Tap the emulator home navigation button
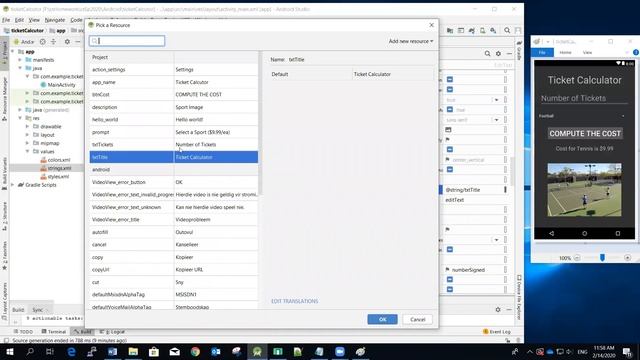The image size is (640, 360). coord(584,233)
